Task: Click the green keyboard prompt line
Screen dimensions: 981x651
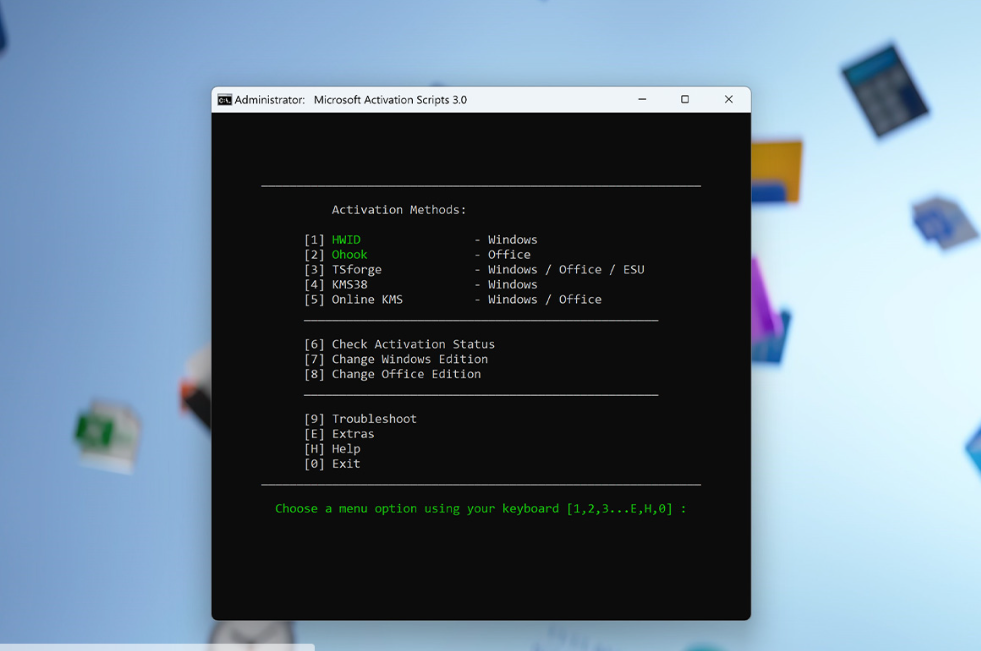Action: click(x=480, y=509)
